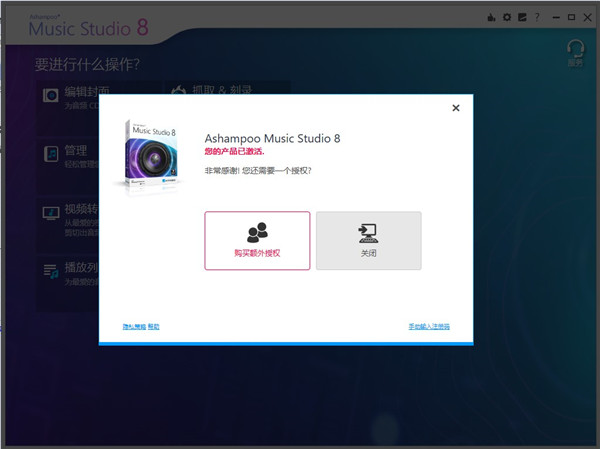The image size is (600, 449).
Task: Close the Music Studio 8 main window
Action: [587, 17]
